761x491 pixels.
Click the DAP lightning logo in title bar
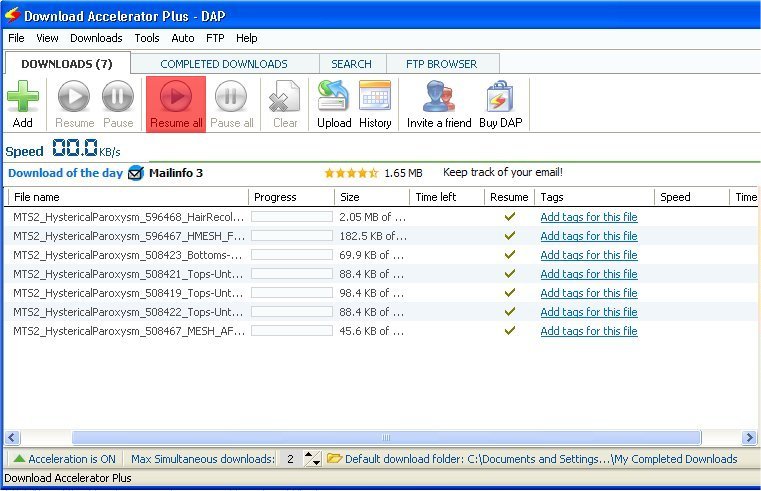click(x=12, y=16)
